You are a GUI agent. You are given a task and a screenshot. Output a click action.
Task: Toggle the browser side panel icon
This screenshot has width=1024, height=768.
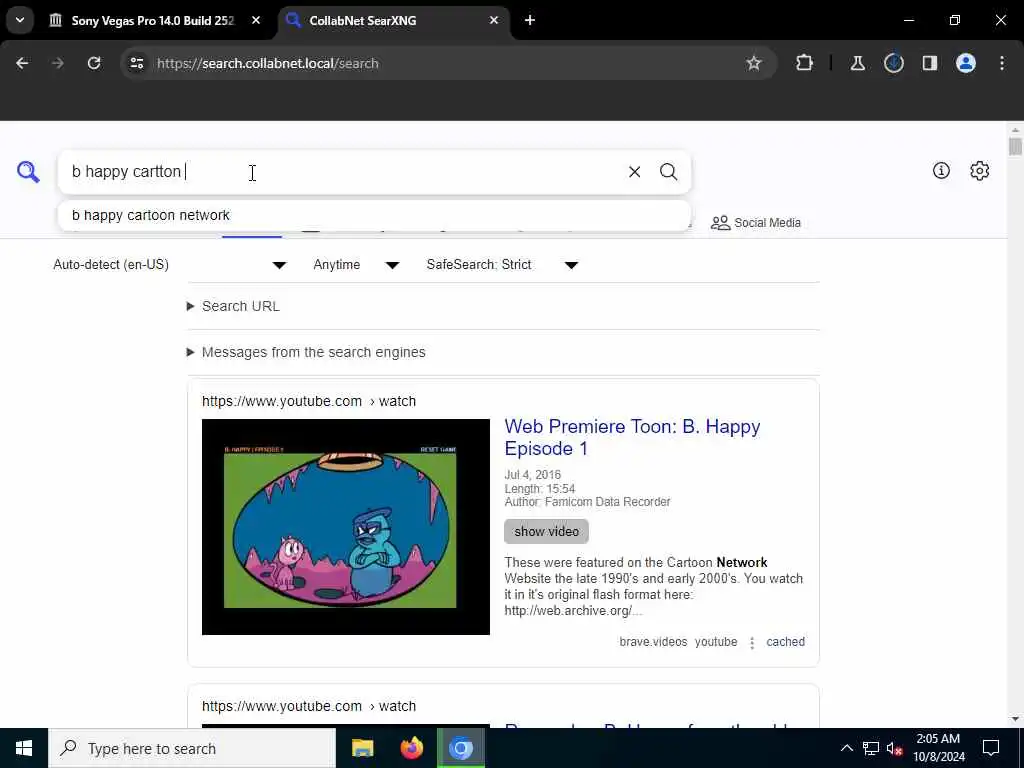point(930,63)
